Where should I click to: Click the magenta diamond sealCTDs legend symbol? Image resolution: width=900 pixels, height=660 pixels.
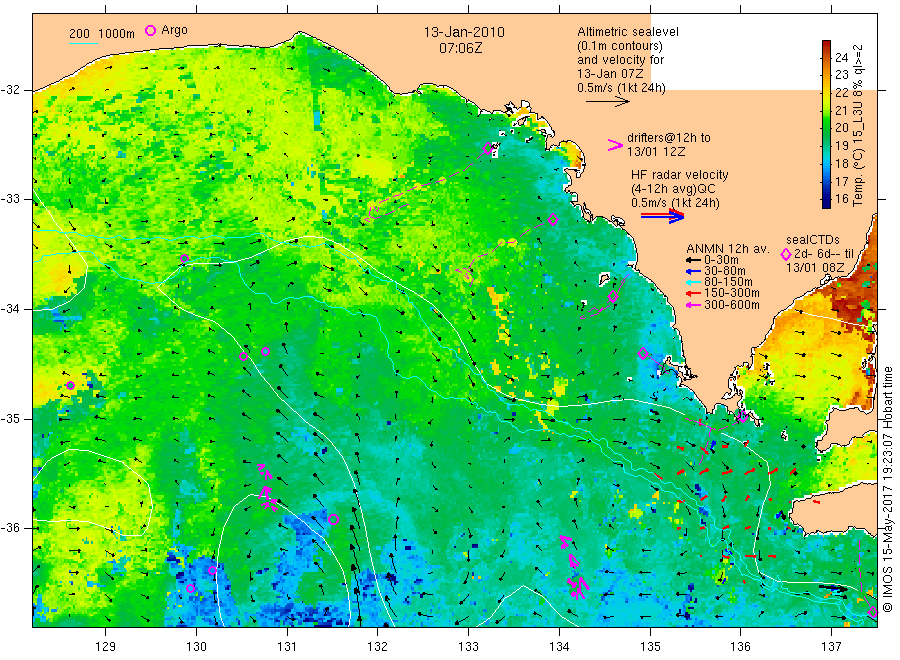pos(786,254)
